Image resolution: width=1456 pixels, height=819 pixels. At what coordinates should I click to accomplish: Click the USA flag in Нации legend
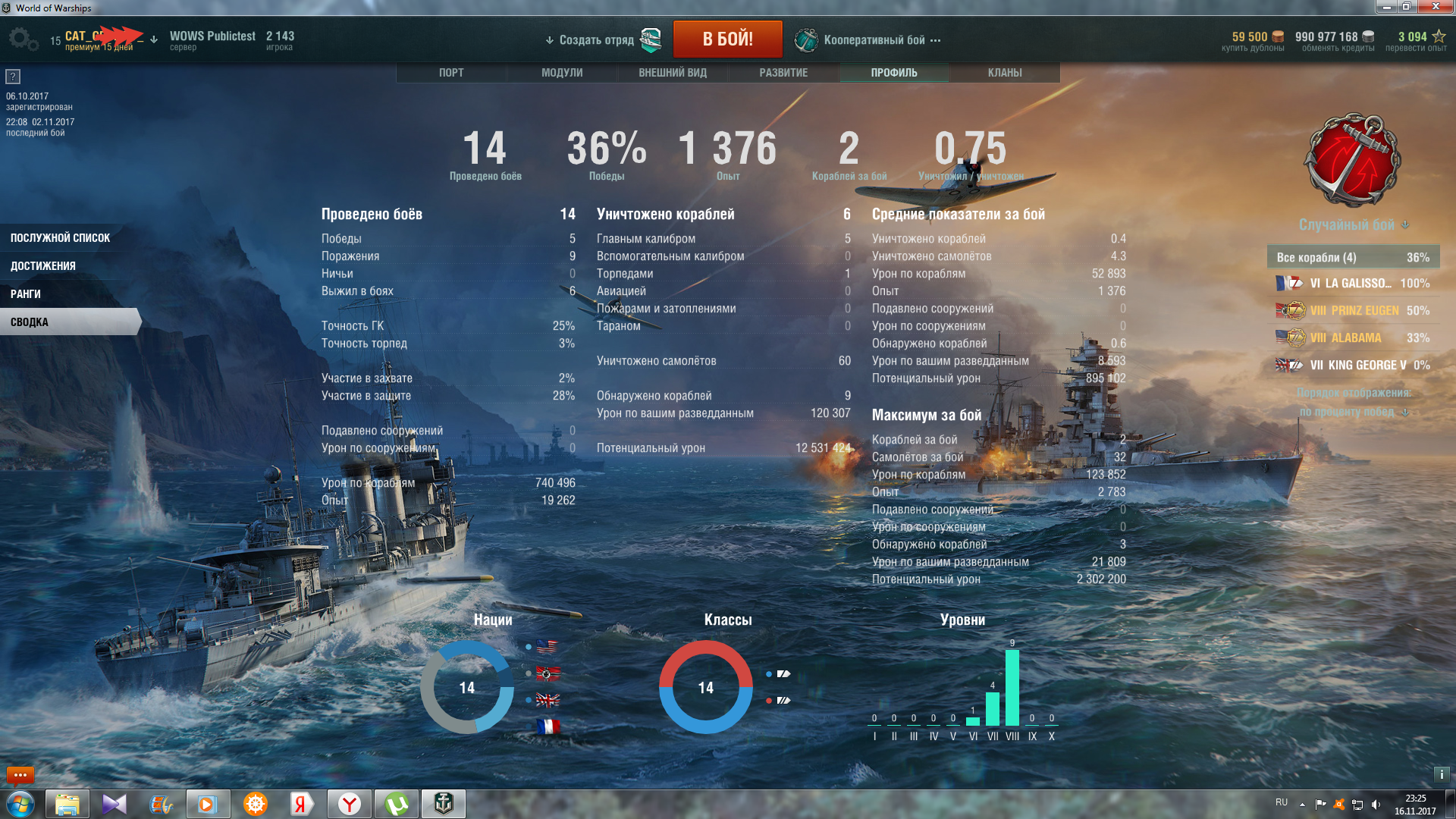tap(547, 647)
